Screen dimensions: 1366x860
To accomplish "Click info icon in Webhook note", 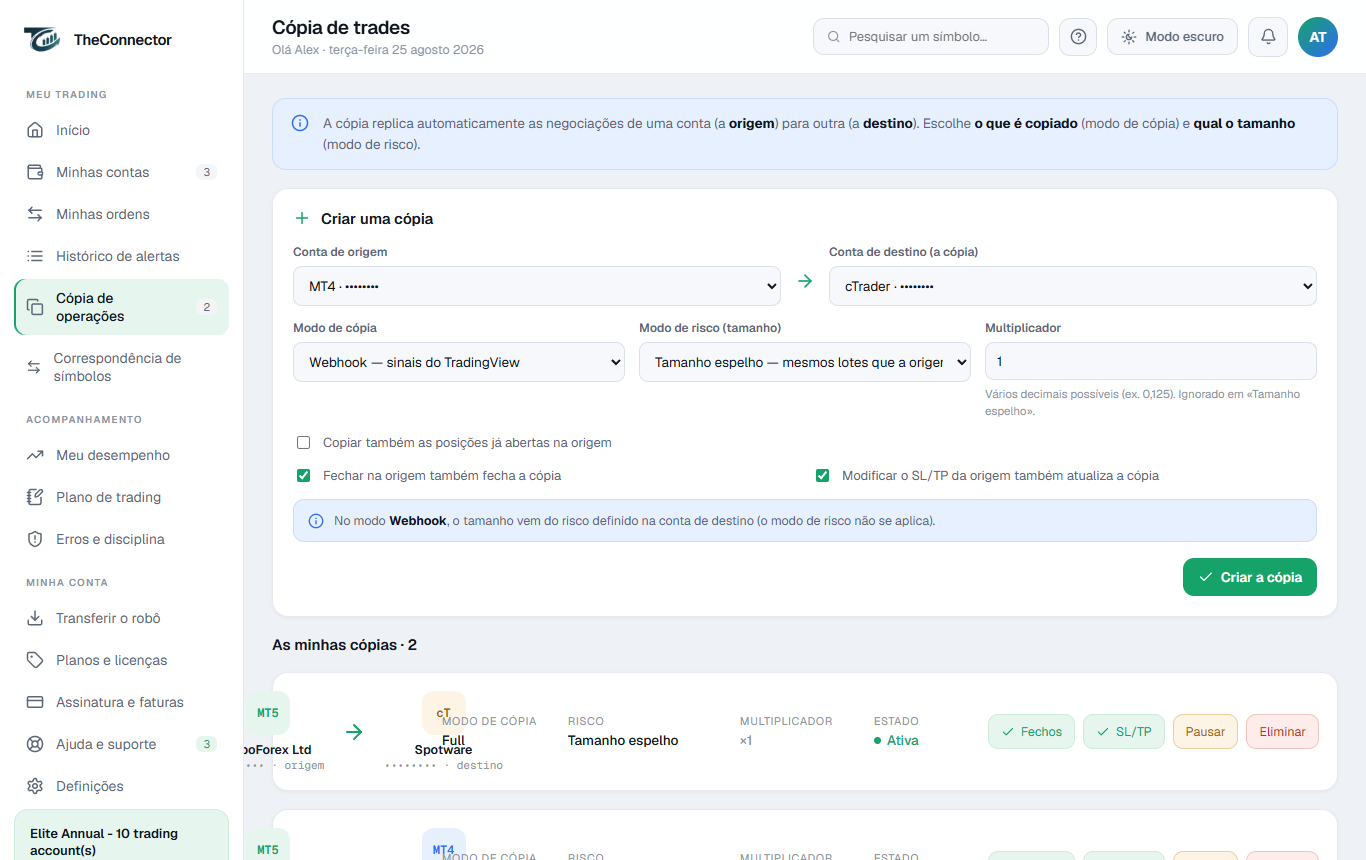I will click(316, 521).
